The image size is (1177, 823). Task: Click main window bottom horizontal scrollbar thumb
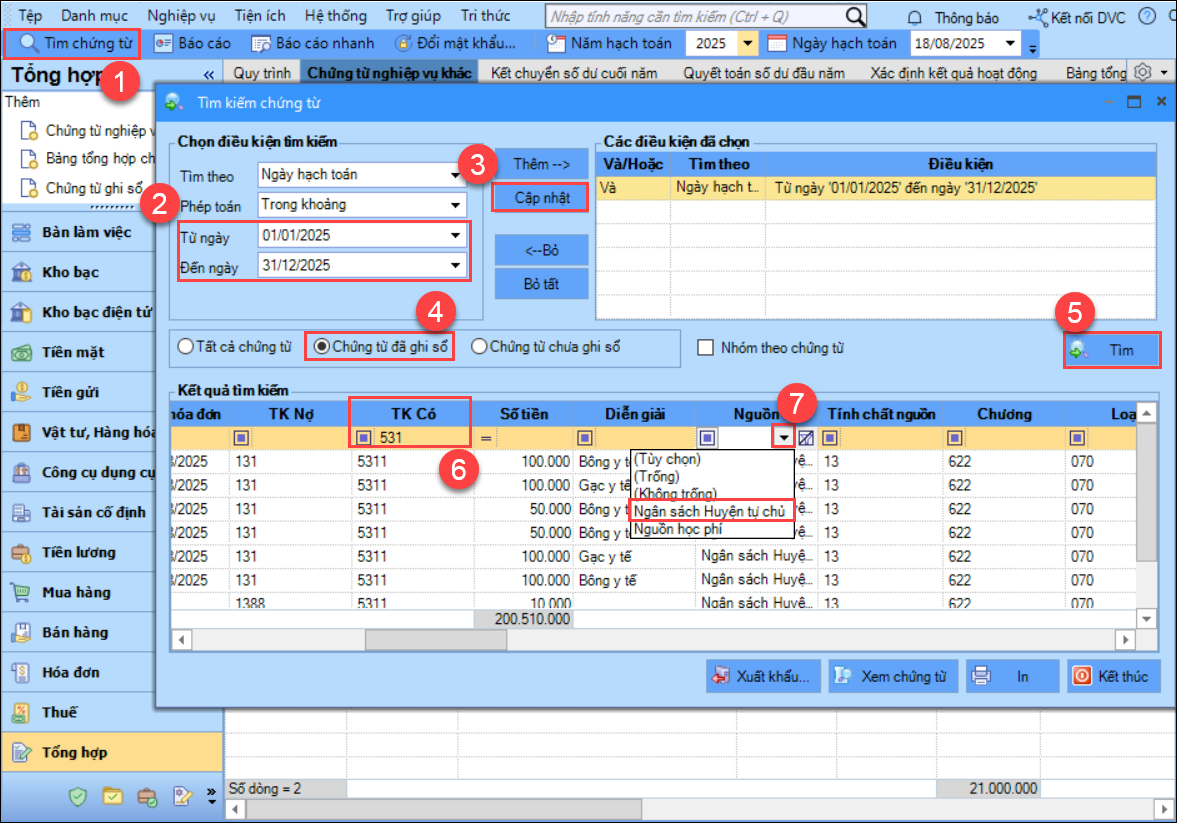click(x=444, y=809)
